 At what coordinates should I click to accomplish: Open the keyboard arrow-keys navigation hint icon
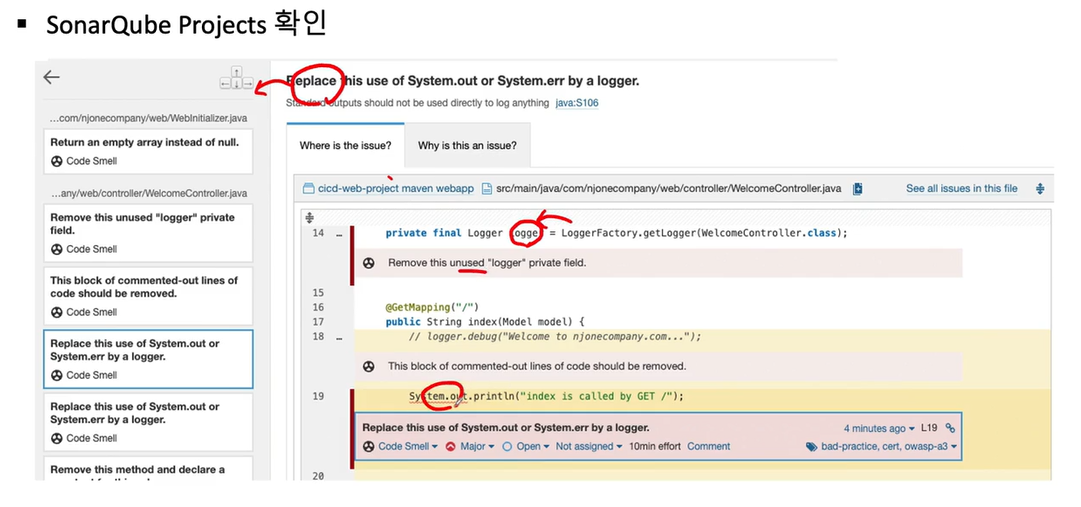[236, 78]
